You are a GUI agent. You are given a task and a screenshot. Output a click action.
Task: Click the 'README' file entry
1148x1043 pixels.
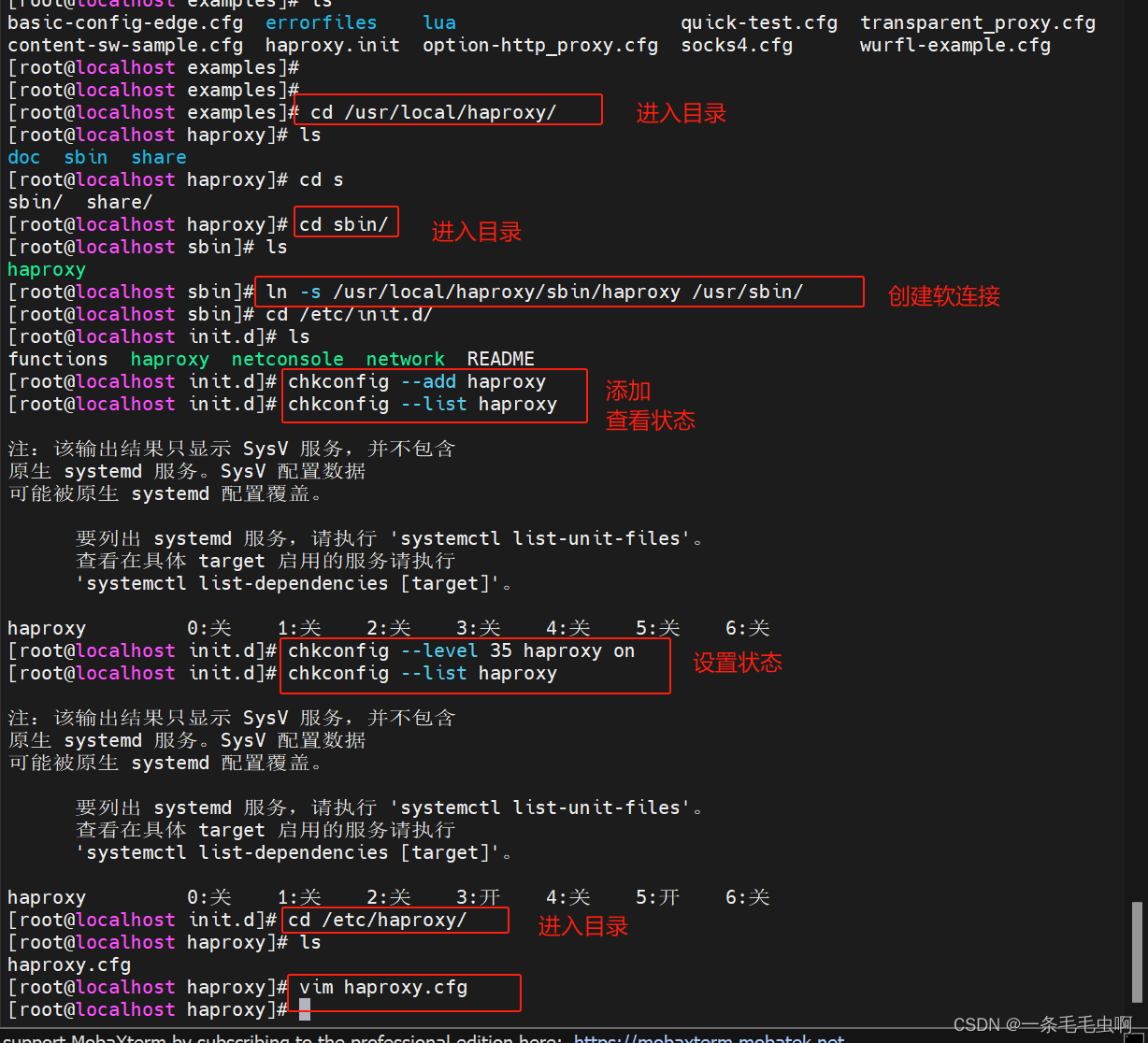pyautogui.click(x=500, y=358)
